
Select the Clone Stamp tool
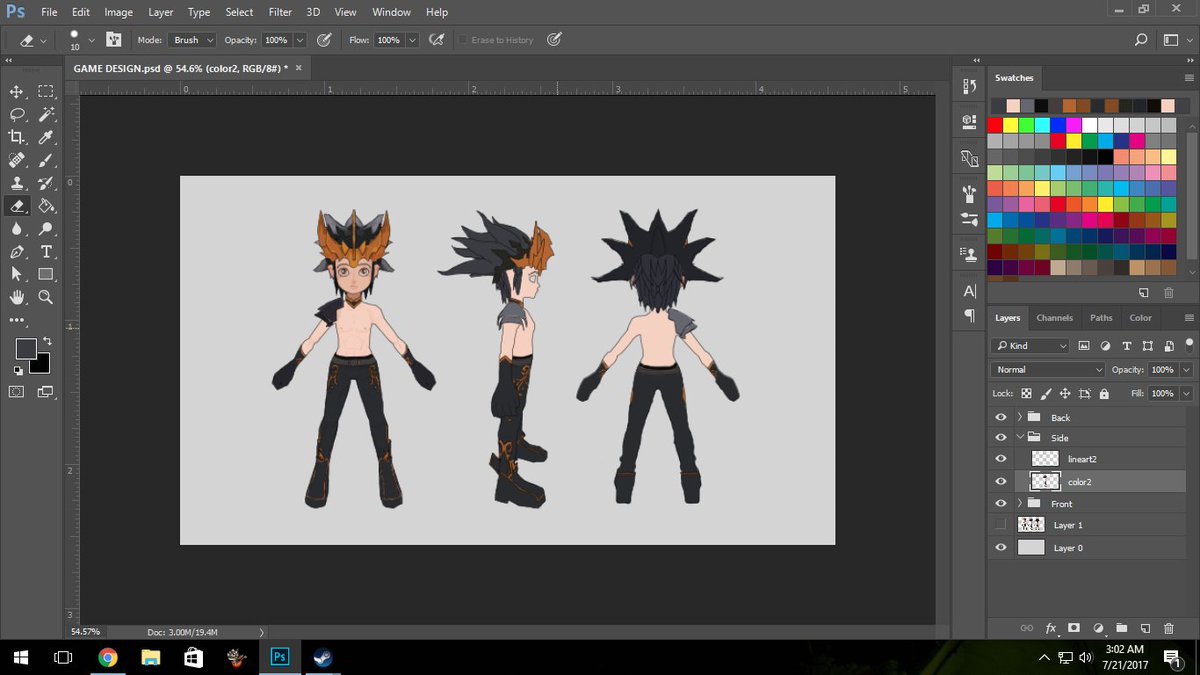tap(16, 183)
